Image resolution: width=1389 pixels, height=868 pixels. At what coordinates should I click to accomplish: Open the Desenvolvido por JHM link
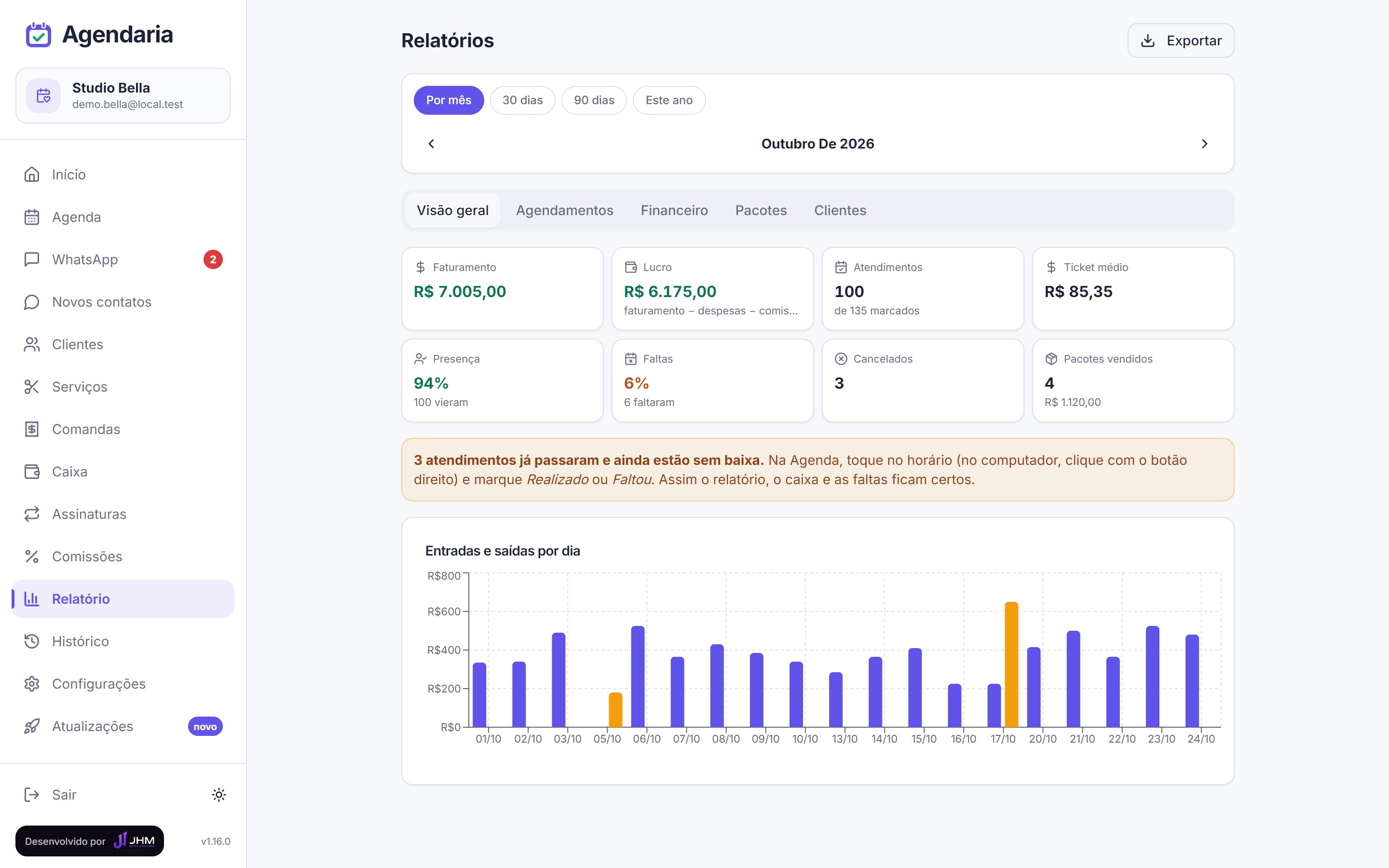(90, 841)
